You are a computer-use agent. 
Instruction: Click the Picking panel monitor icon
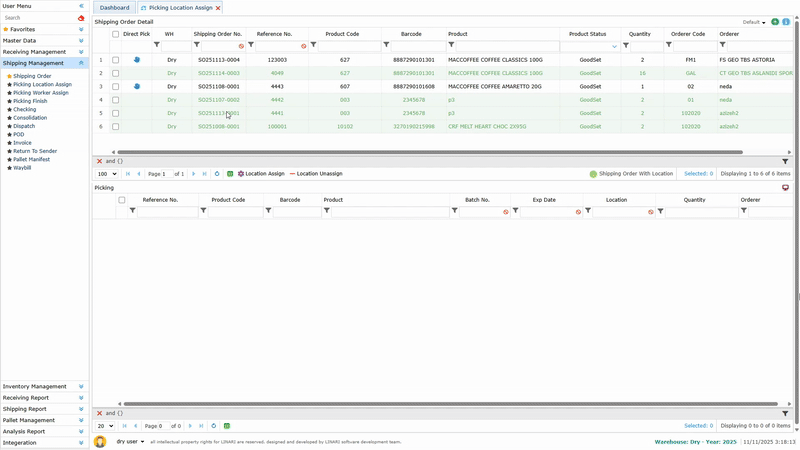(x=785, y=187)
